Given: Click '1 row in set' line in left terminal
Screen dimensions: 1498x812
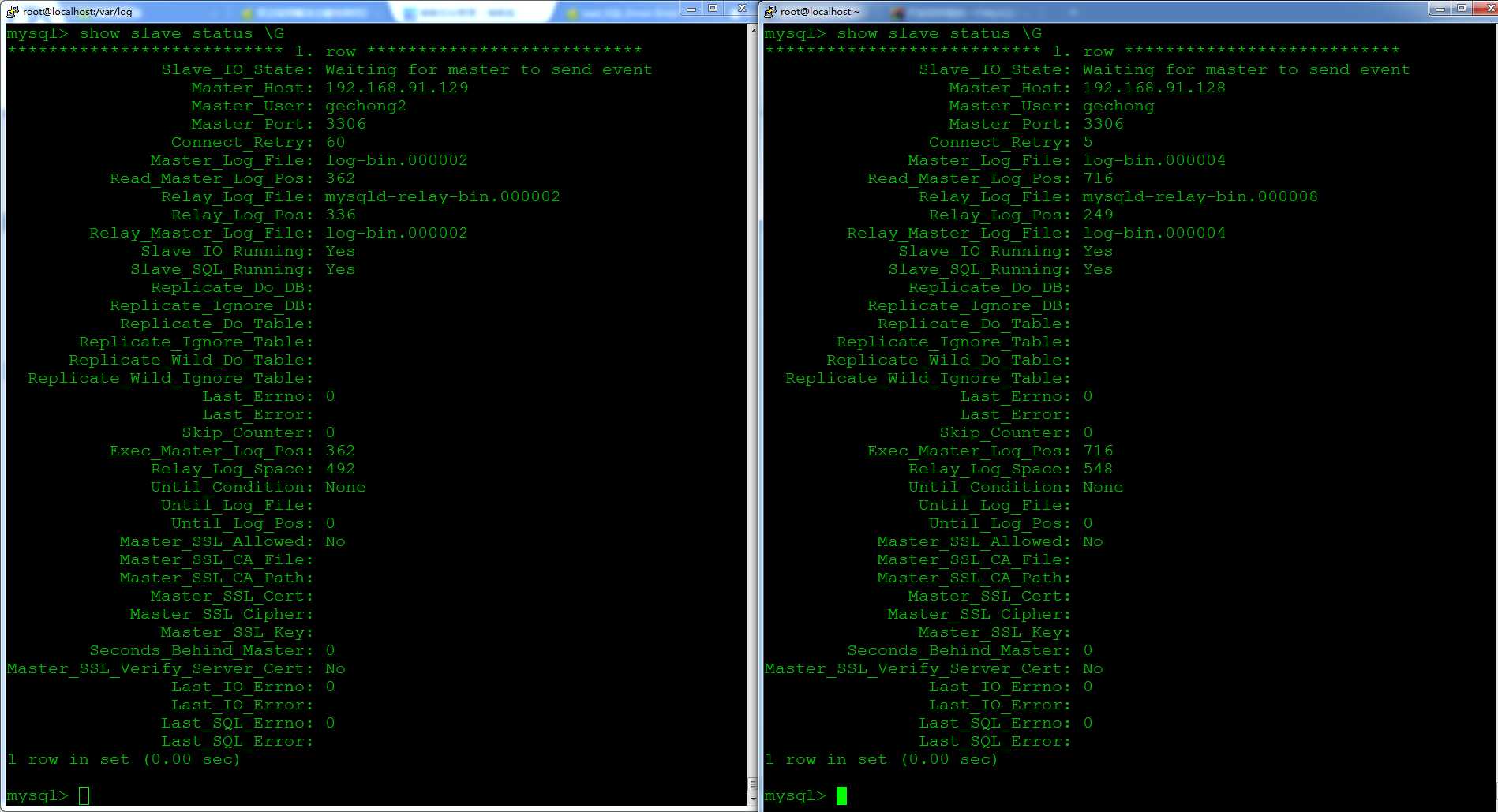Looking at the screenshot, I should [123, 759].
